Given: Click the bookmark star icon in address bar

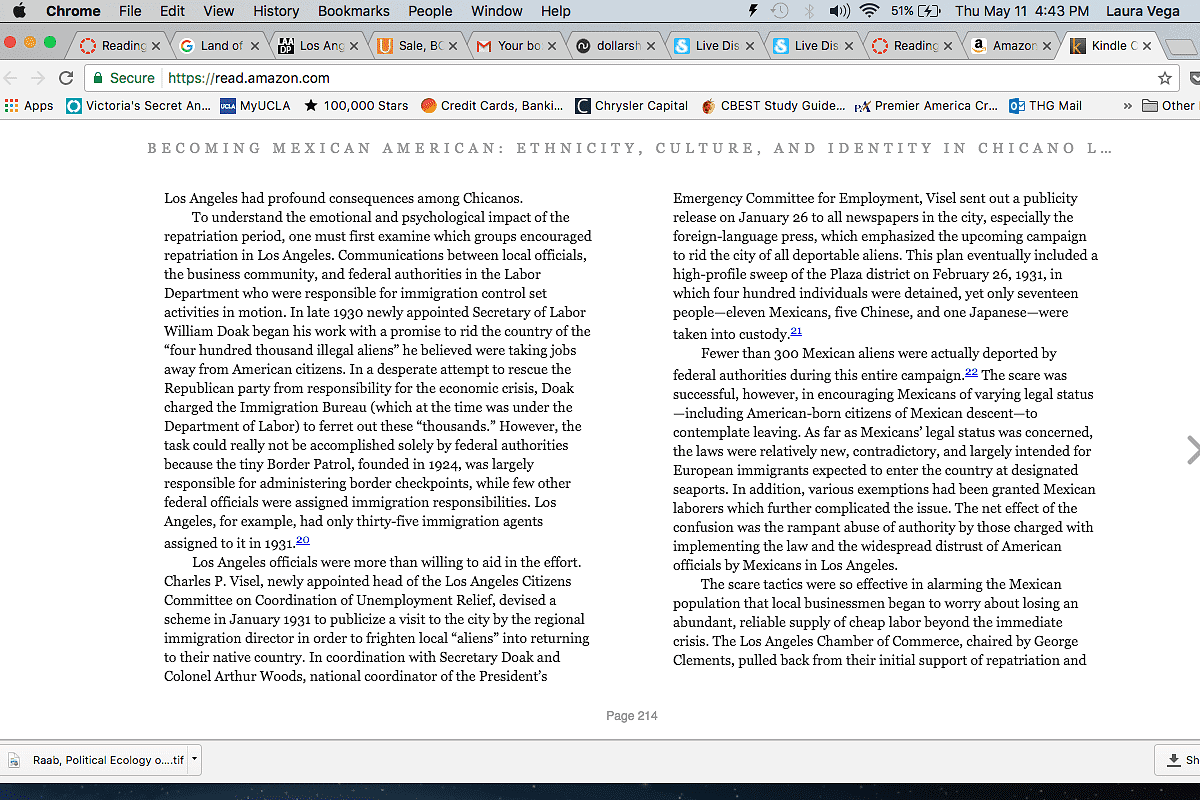Looking at the screenshot, I should [x=1164, y=78].
